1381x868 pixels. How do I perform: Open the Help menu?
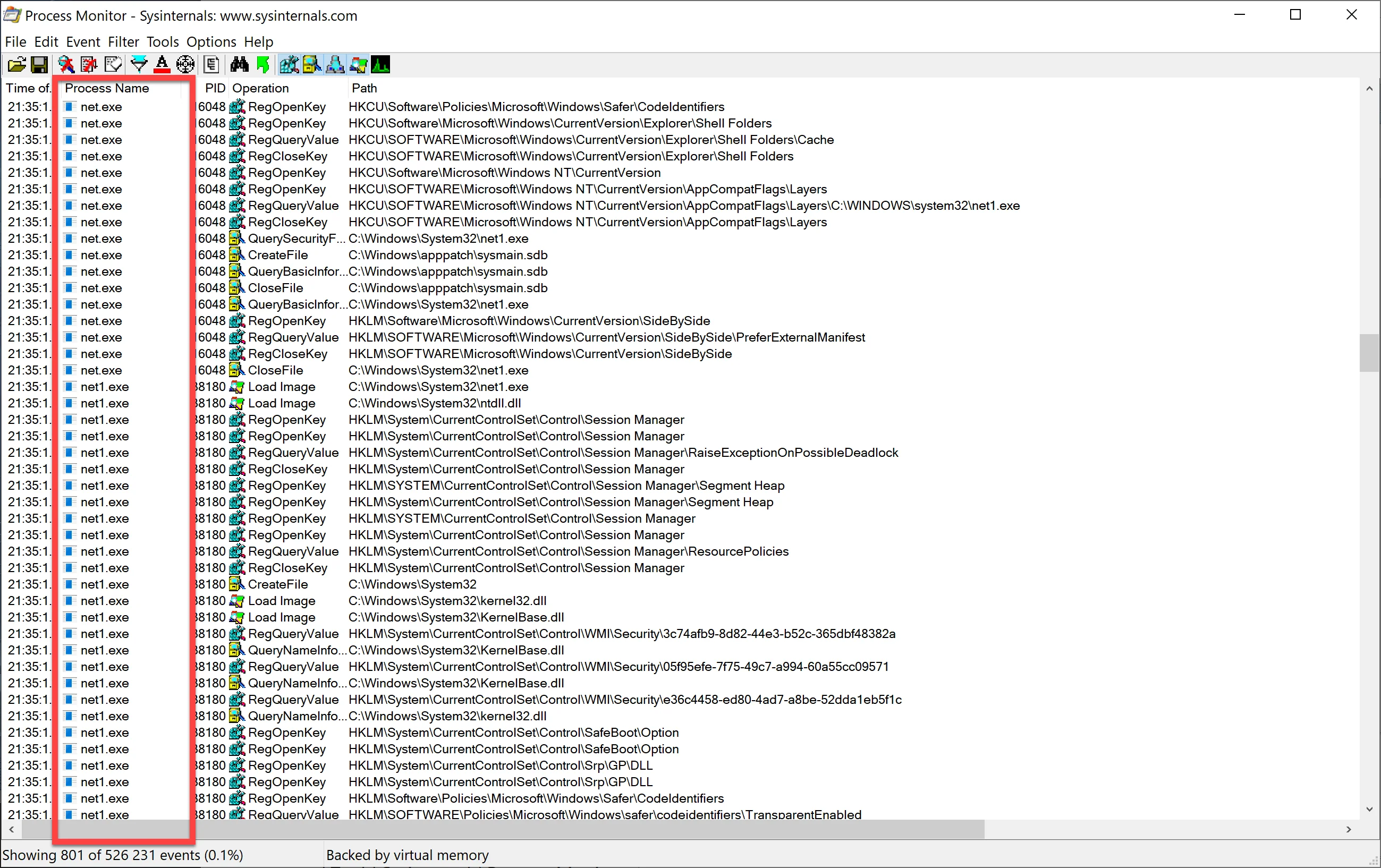(x=259, y=42)
